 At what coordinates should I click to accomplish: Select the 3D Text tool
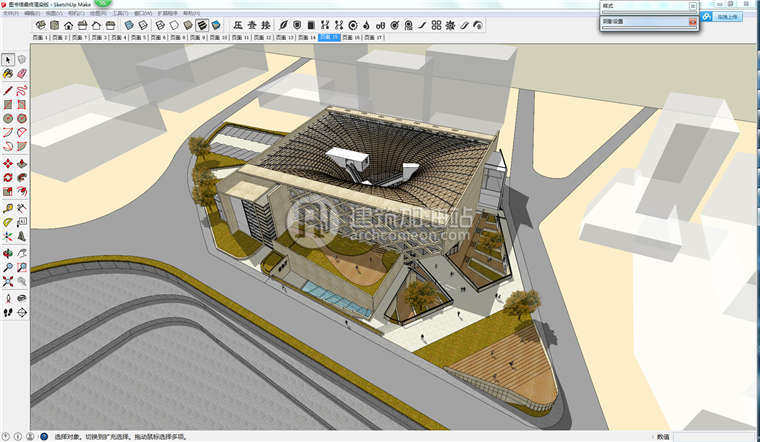(22, 237)
